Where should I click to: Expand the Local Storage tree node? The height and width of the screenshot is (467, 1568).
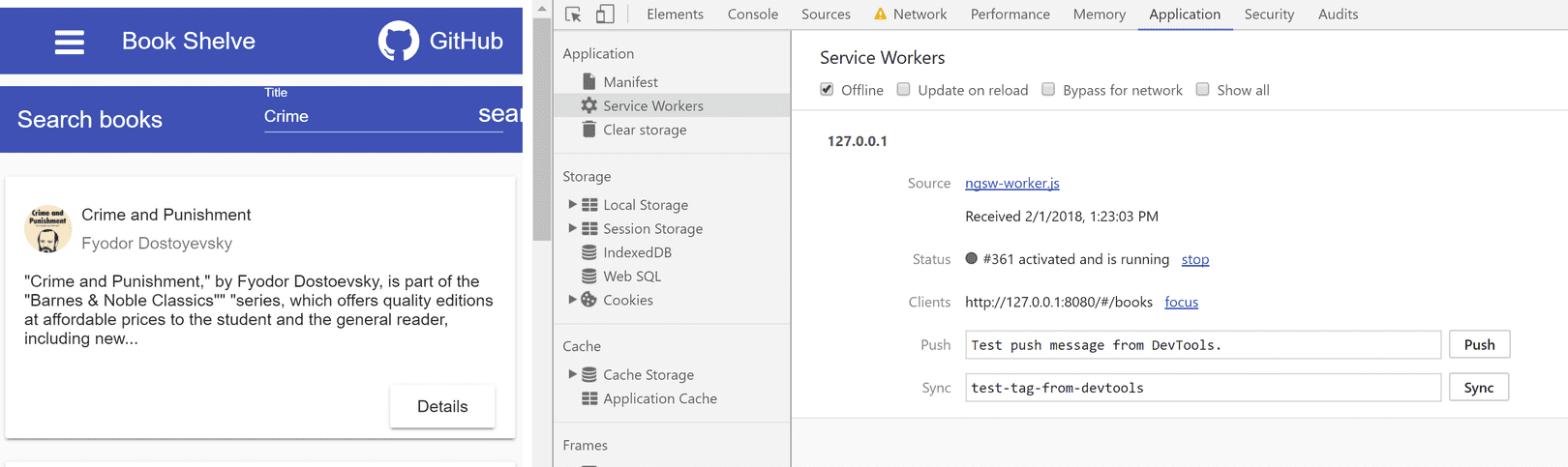[572, 205]
